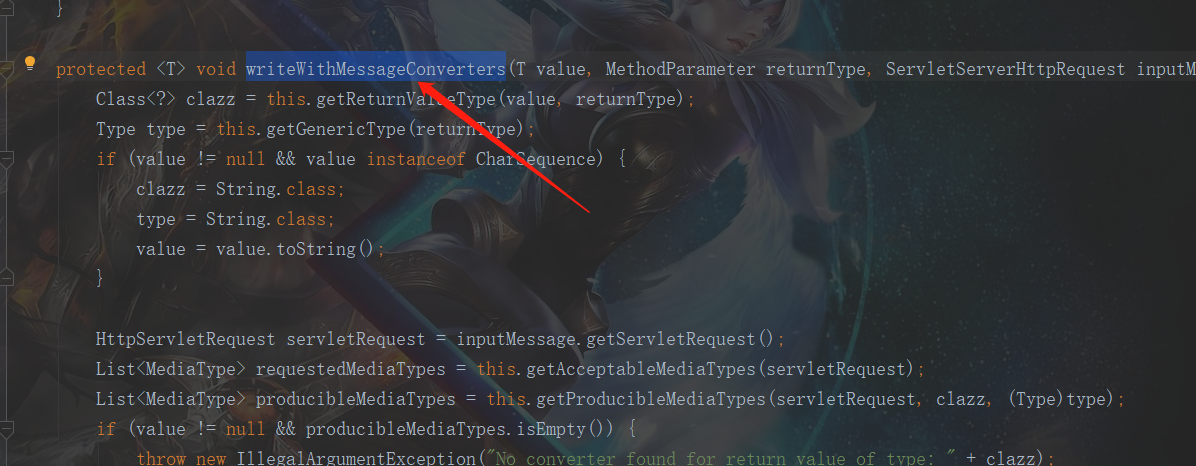The height and width of the screenshot is (466, 1196).
Task: Collapse the producibleMediaTypes.isEmpty if-block fold marker
Action: 6,429
